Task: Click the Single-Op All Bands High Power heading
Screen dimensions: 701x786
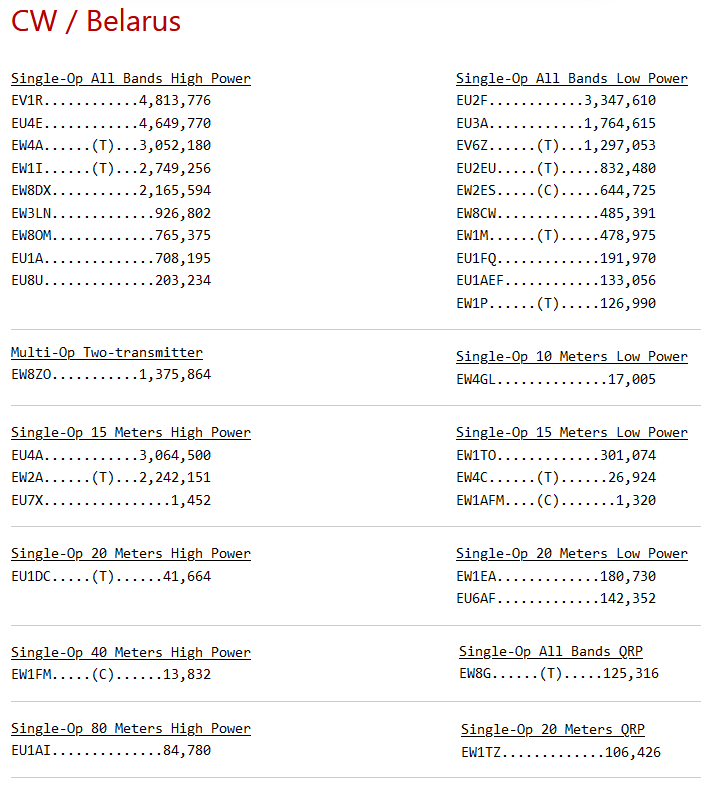Action: click(x=130, y=78)
